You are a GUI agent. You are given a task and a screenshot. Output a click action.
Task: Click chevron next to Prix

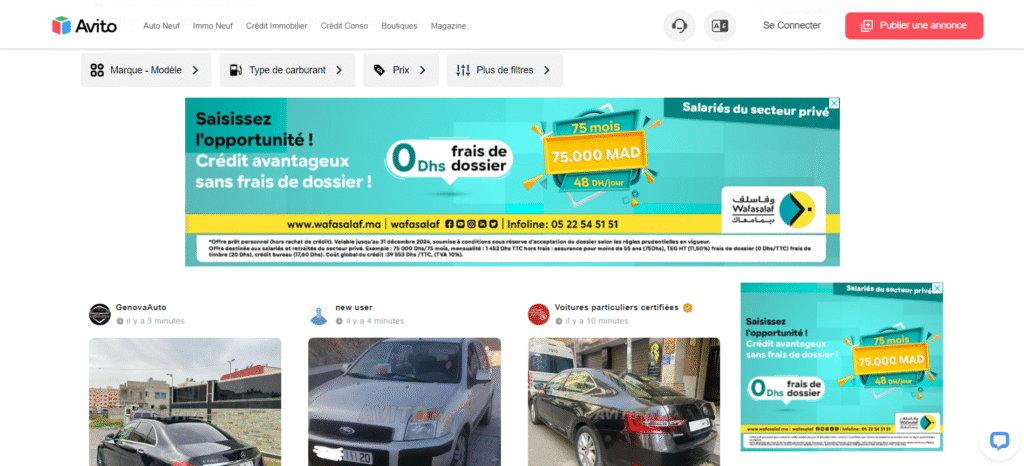point(423,70)
